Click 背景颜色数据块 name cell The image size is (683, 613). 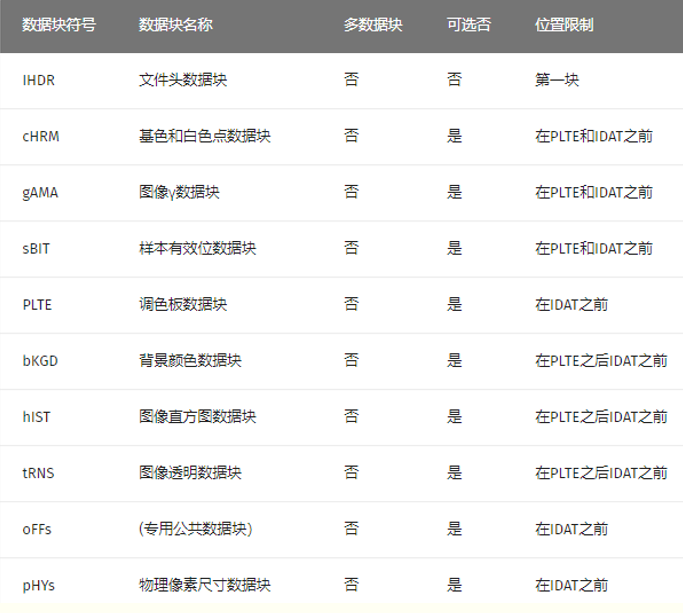(x=190, y=361)
